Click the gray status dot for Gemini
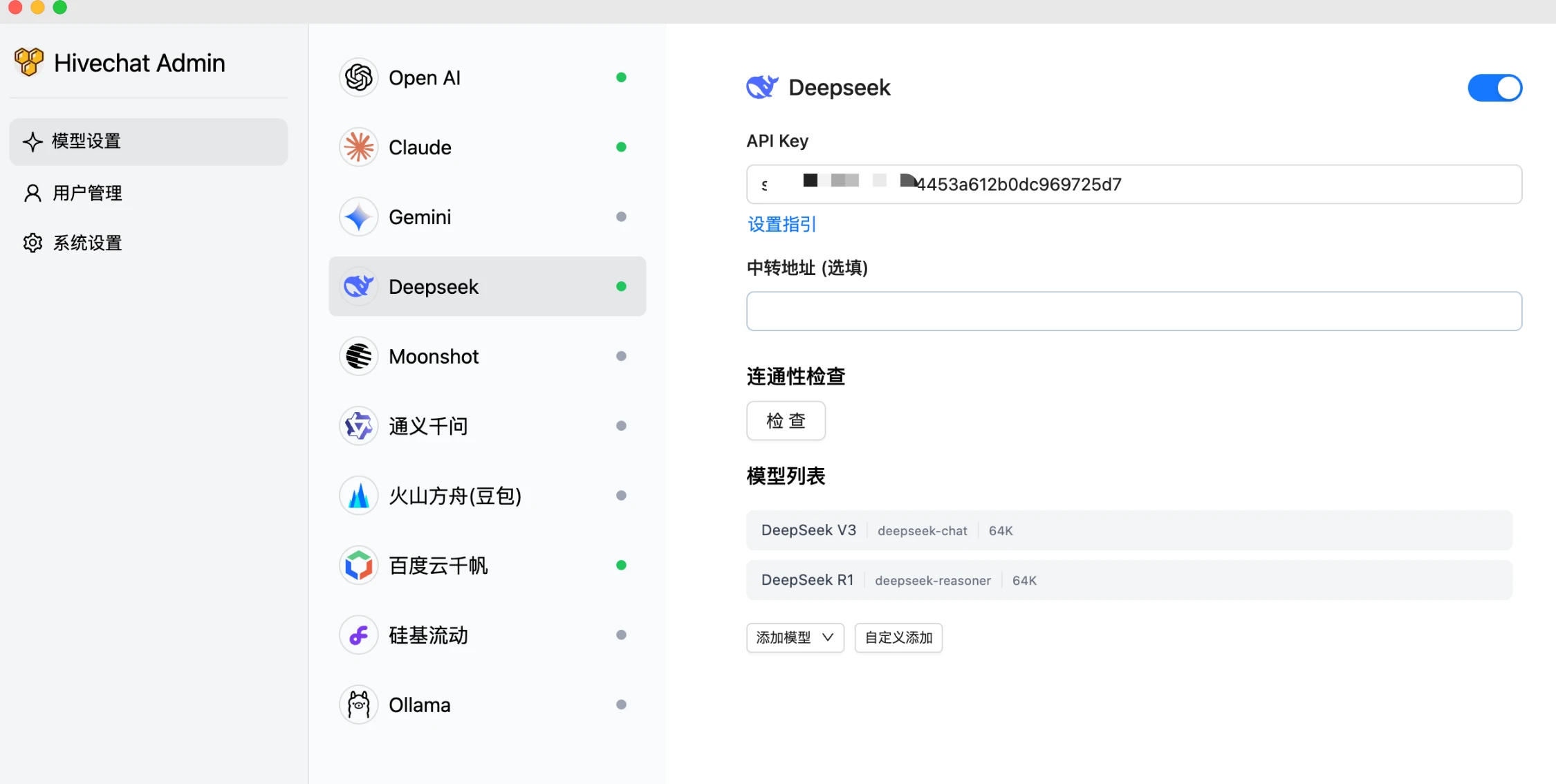 click(621, 217)
